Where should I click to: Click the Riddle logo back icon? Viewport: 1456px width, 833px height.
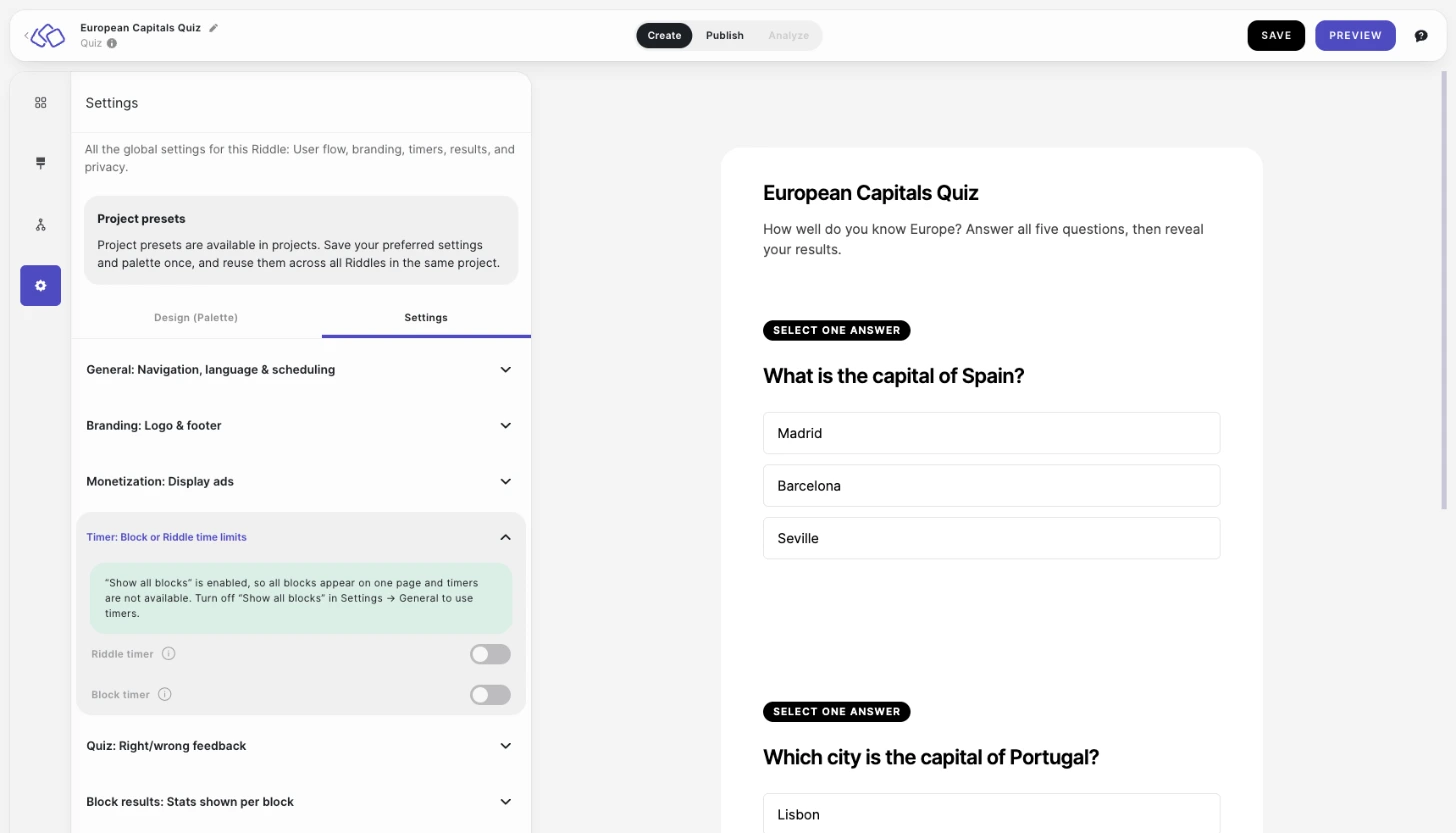45,36
